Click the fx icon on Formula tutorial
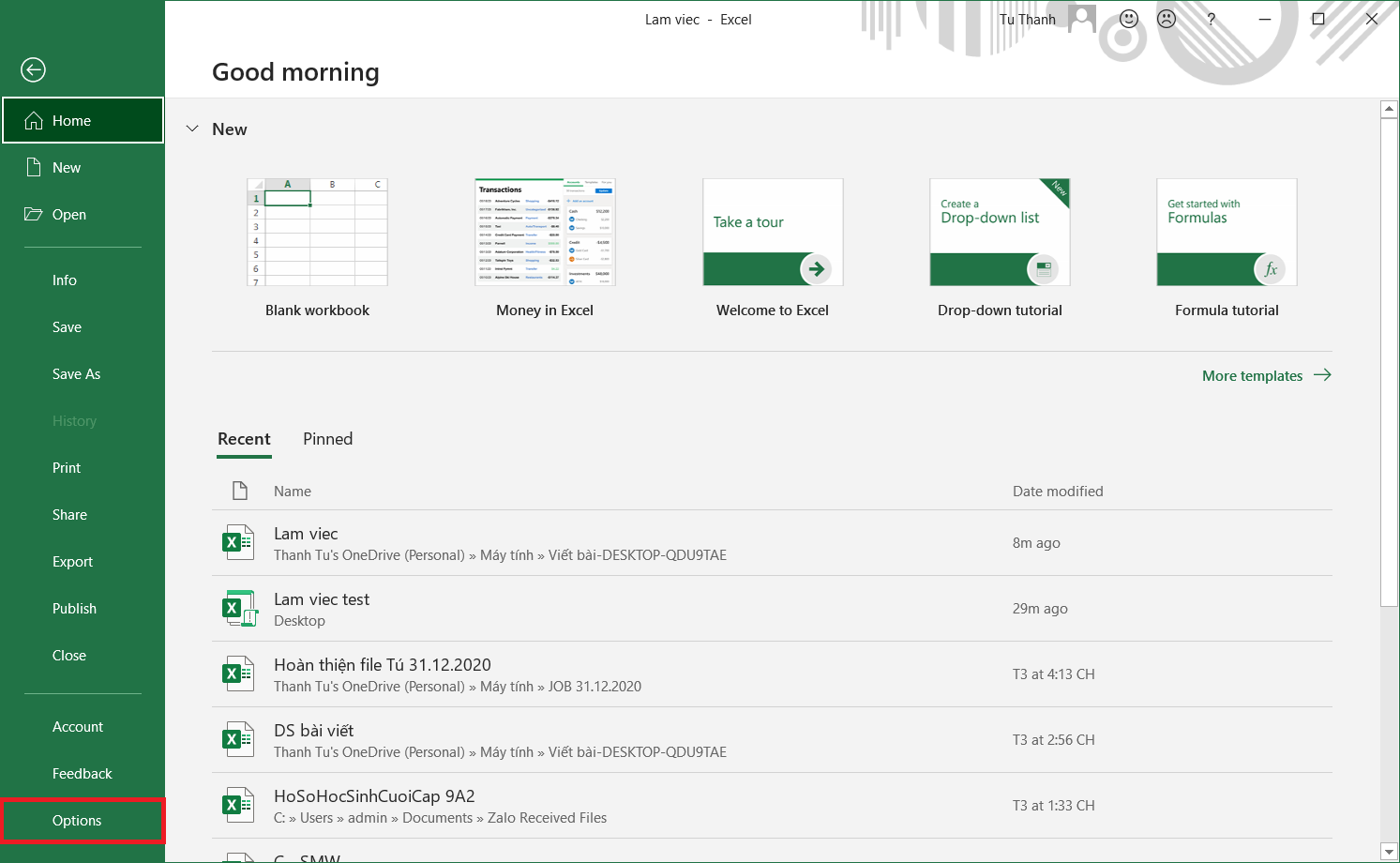Viewport: 1400px width, 863px height. [1271, 269]
